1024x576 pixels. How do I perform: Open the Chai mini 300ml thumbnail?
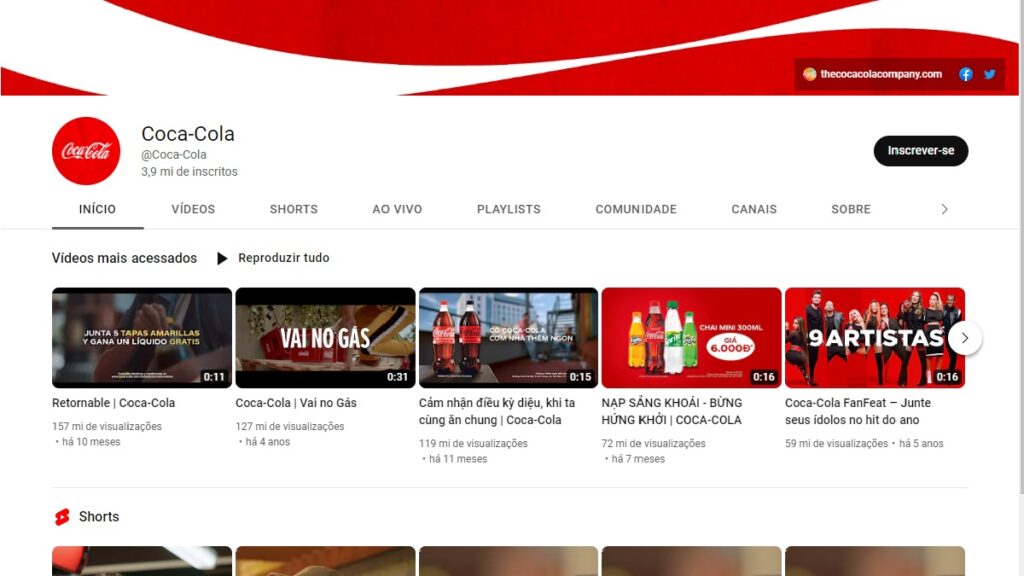click(x=692, y=338)
